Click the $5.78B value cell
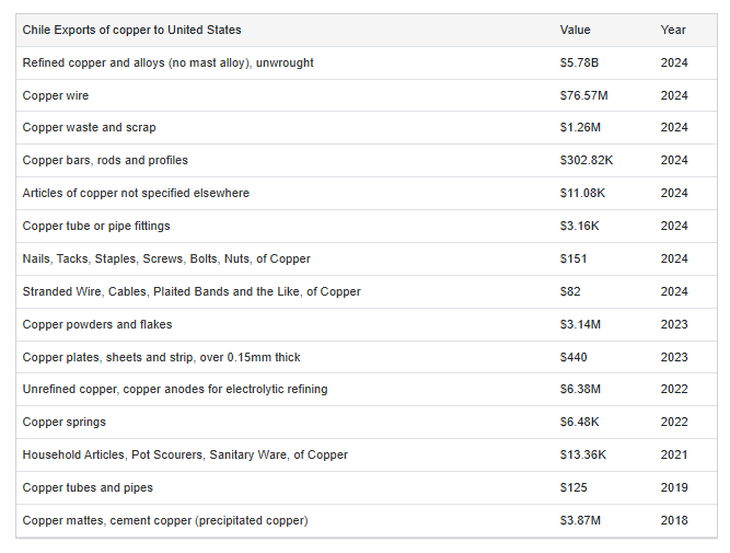The width and height of the screenshot is (730, 553). [578, 63]
